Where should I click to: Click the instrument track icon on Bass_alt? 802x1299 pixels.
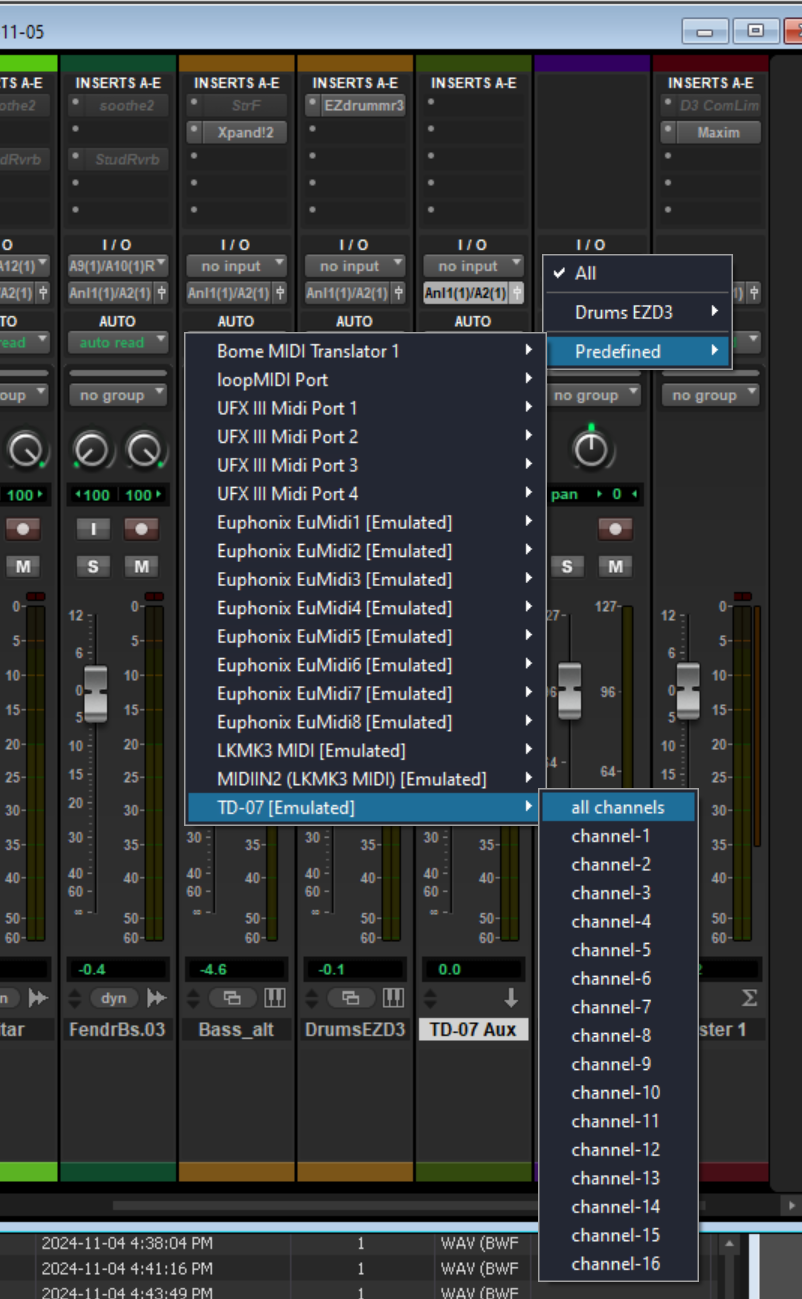(x=274, y=998)
